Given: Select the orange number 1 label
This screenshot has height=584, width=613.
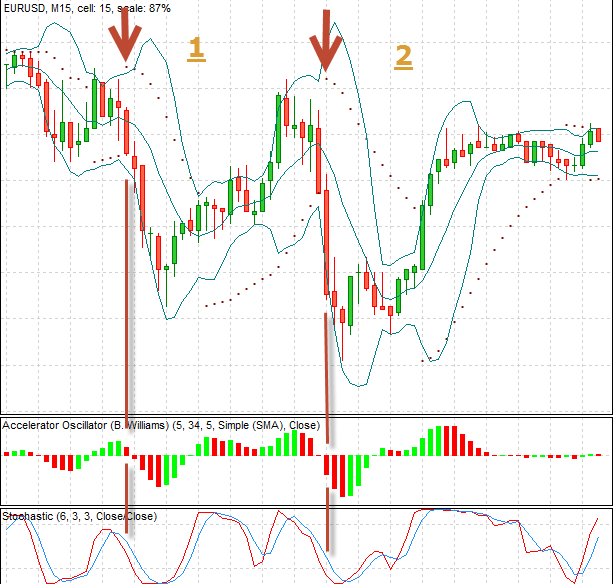Looking at the screenshot, I should pos(196,49).
